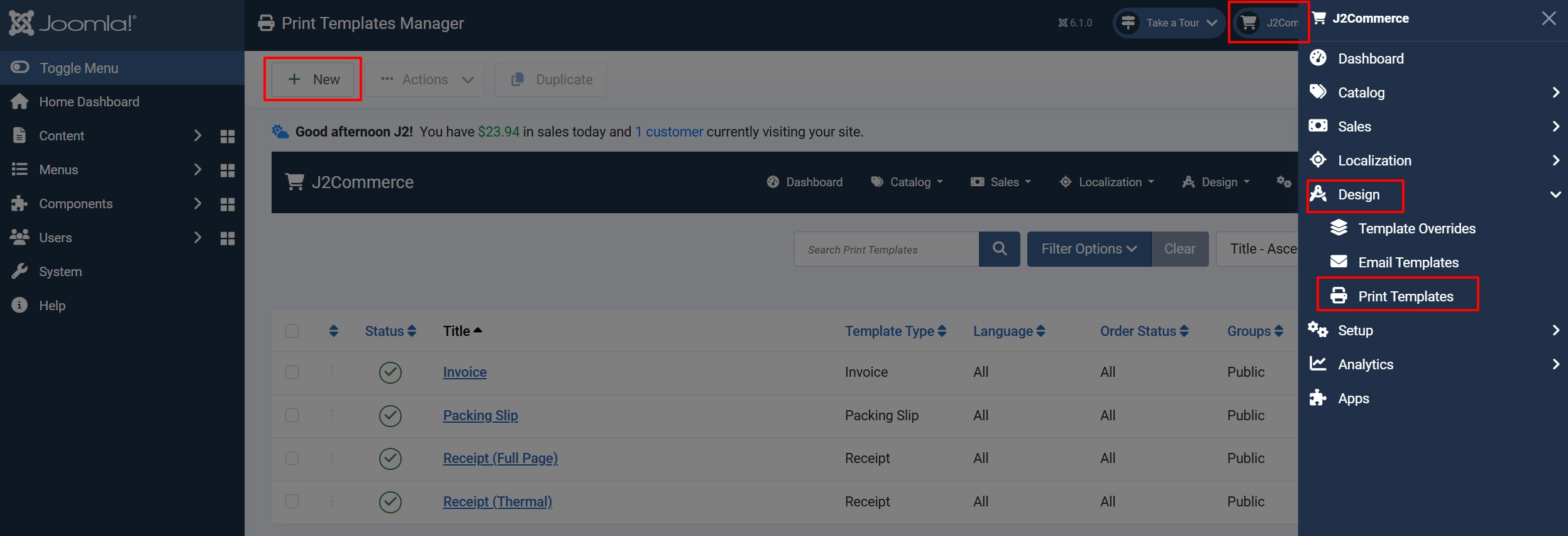Open Dashboard in the J2Commerce navbar
This screenshot has height=536, width=1568.
805,182
